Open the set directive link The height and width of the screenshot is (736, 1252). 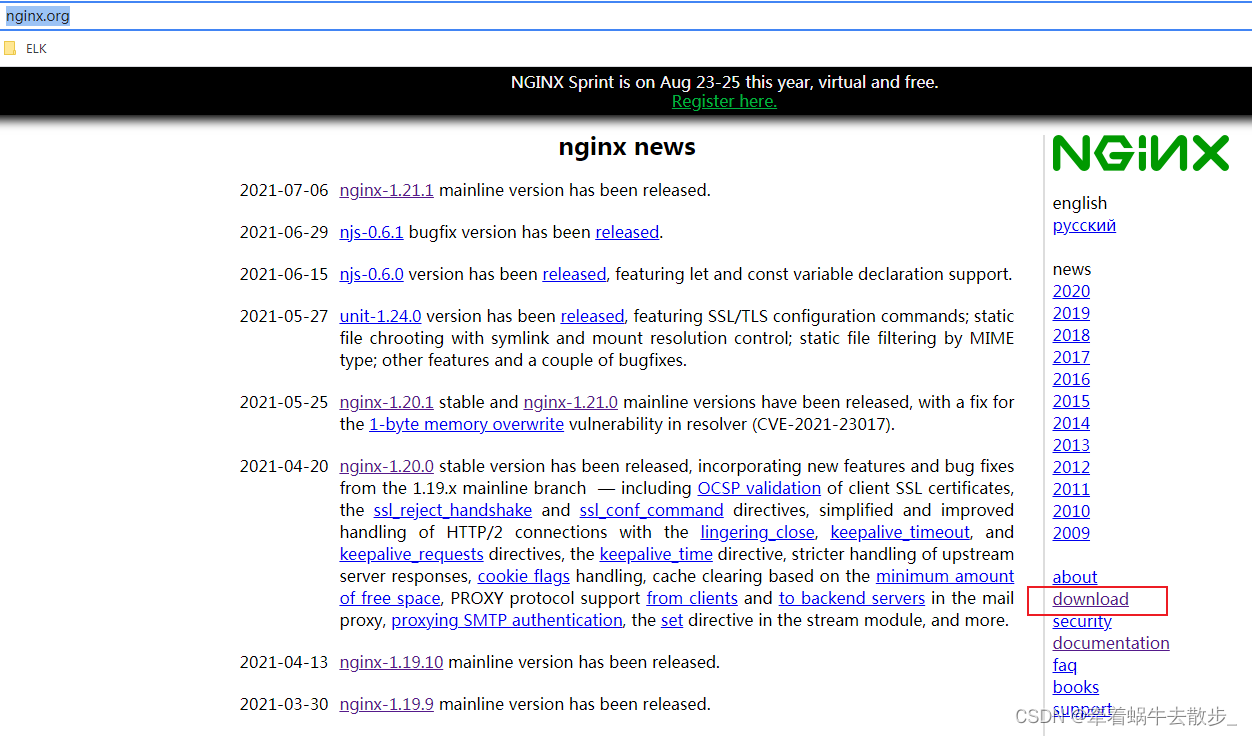coord(672,620)
